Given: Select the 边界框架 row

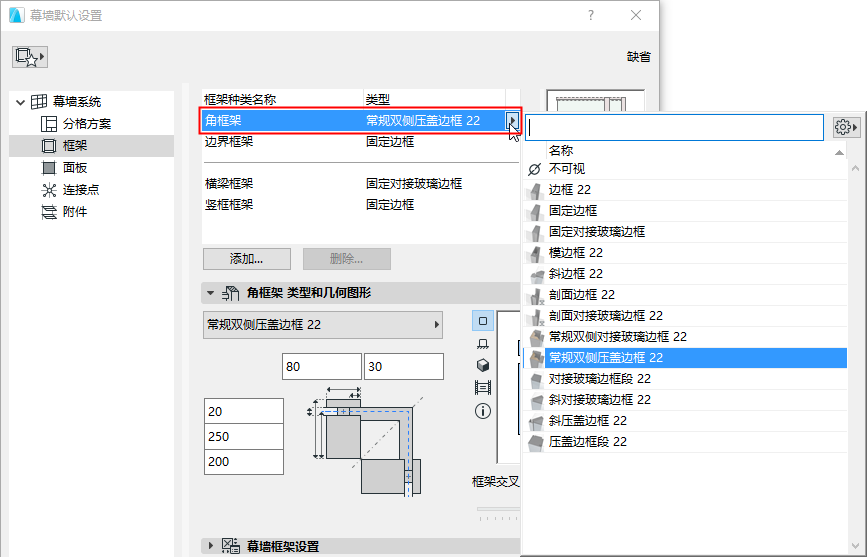Looking at the screenshot, I should pos(361,142).
